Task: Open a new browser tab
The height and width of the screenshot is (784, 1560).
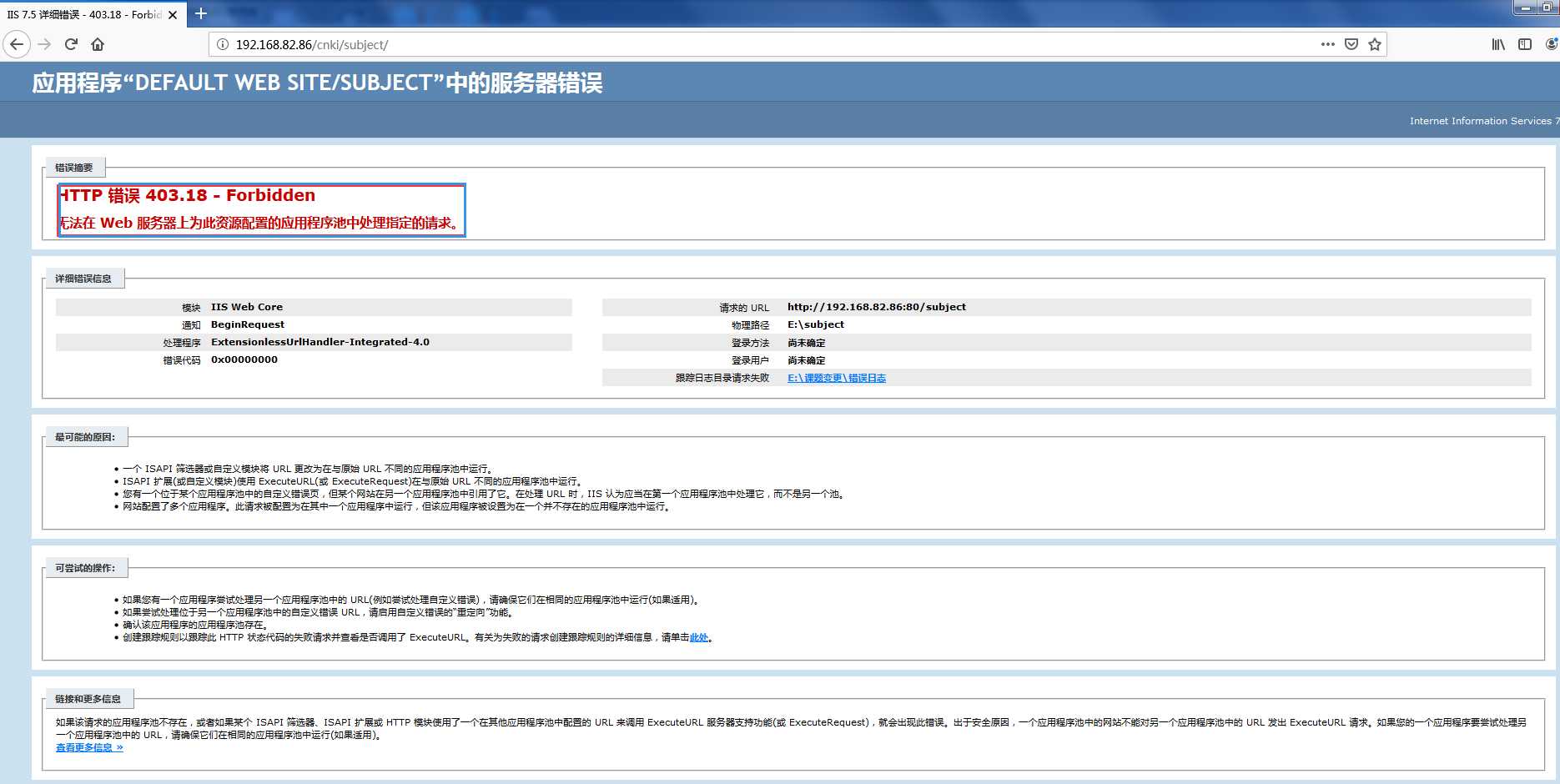Action: coord(201,13)
